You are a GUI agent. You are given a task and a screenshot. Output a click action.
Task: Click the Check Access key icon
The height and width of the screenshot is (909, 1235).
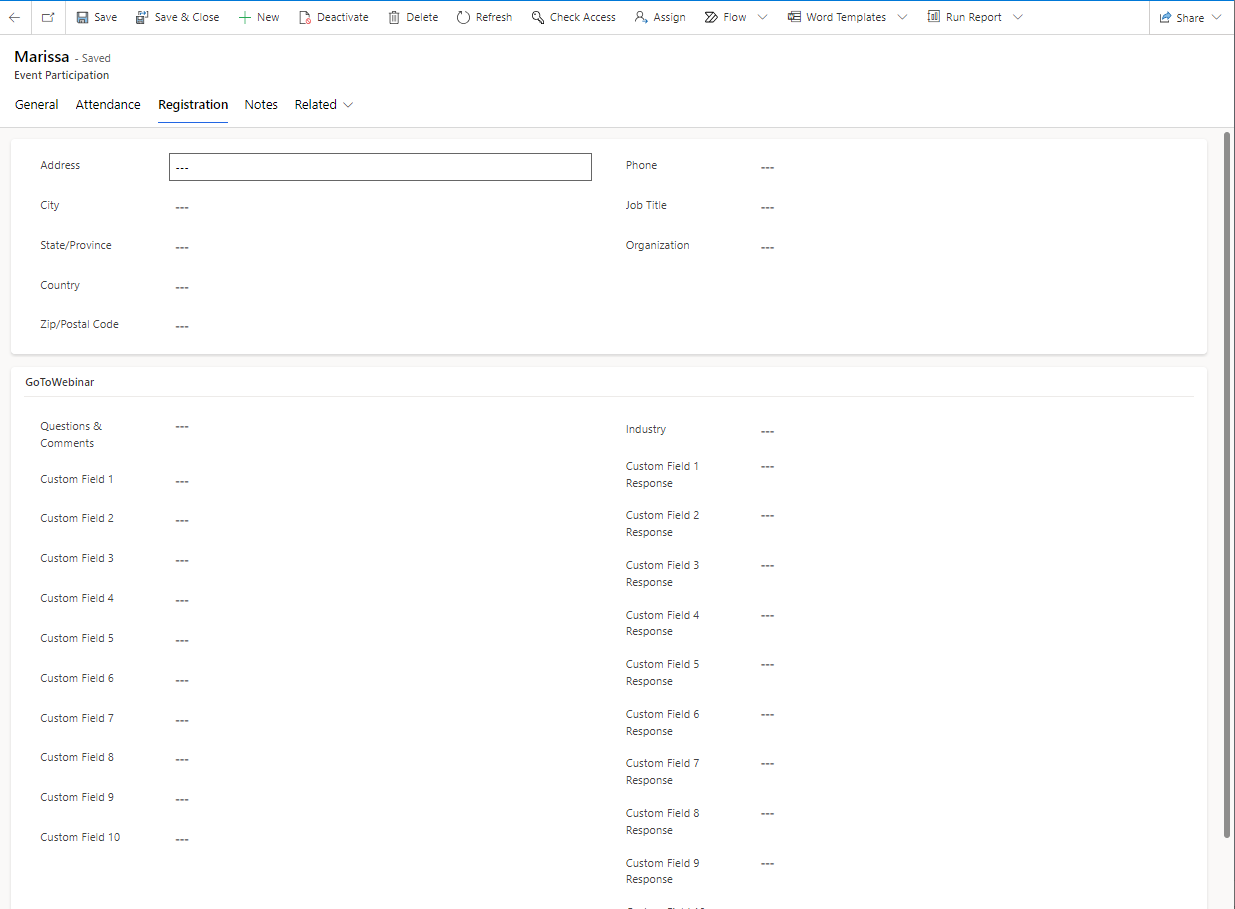click(x=538, y=17)
